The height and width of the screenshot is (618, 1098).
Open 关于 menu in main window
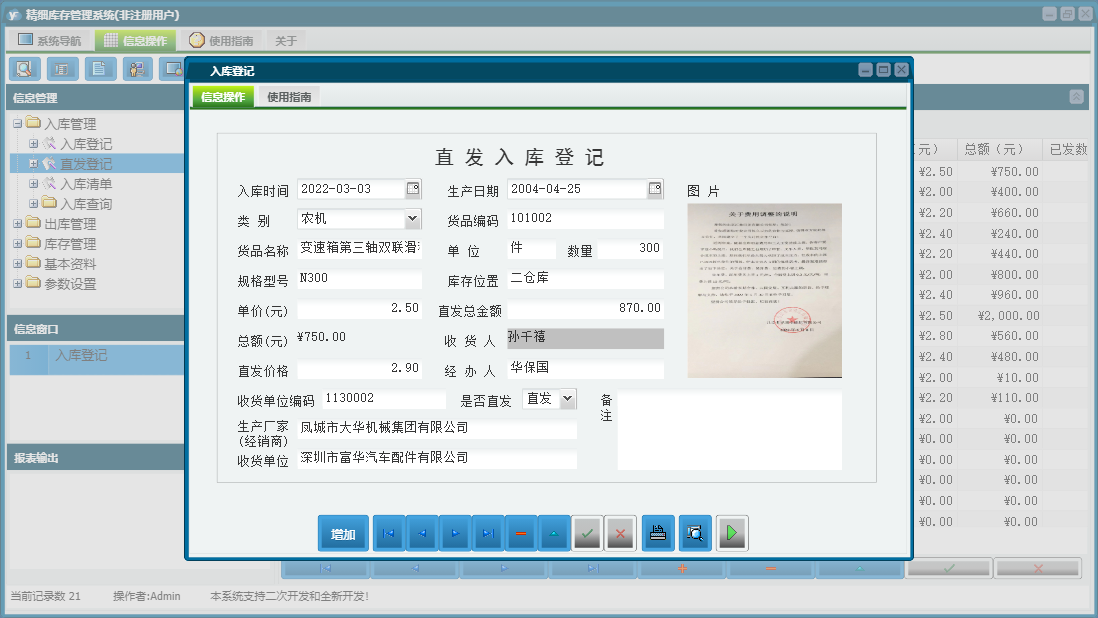click(286, 41)
